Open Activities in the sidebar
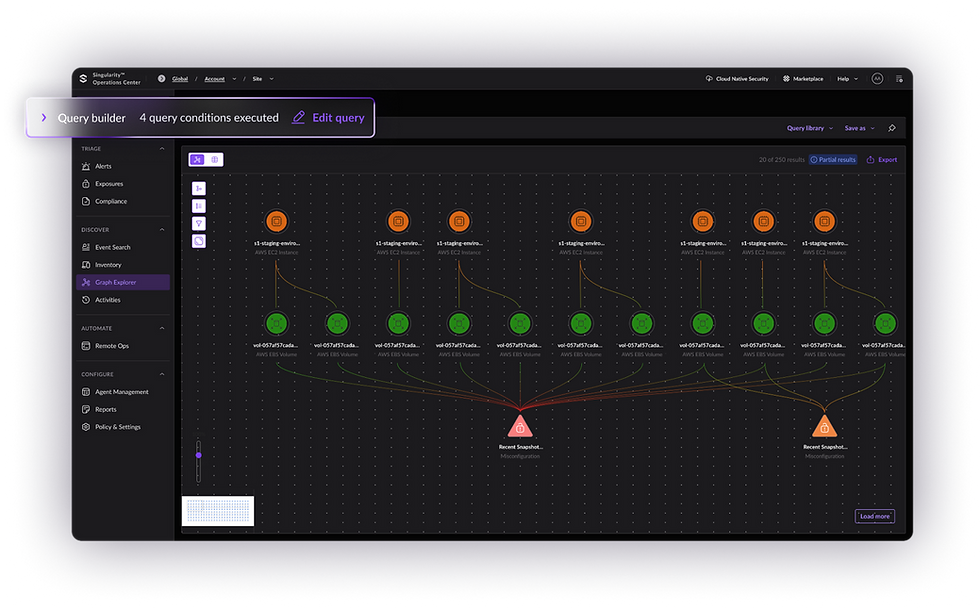 (x=122, y=299)
